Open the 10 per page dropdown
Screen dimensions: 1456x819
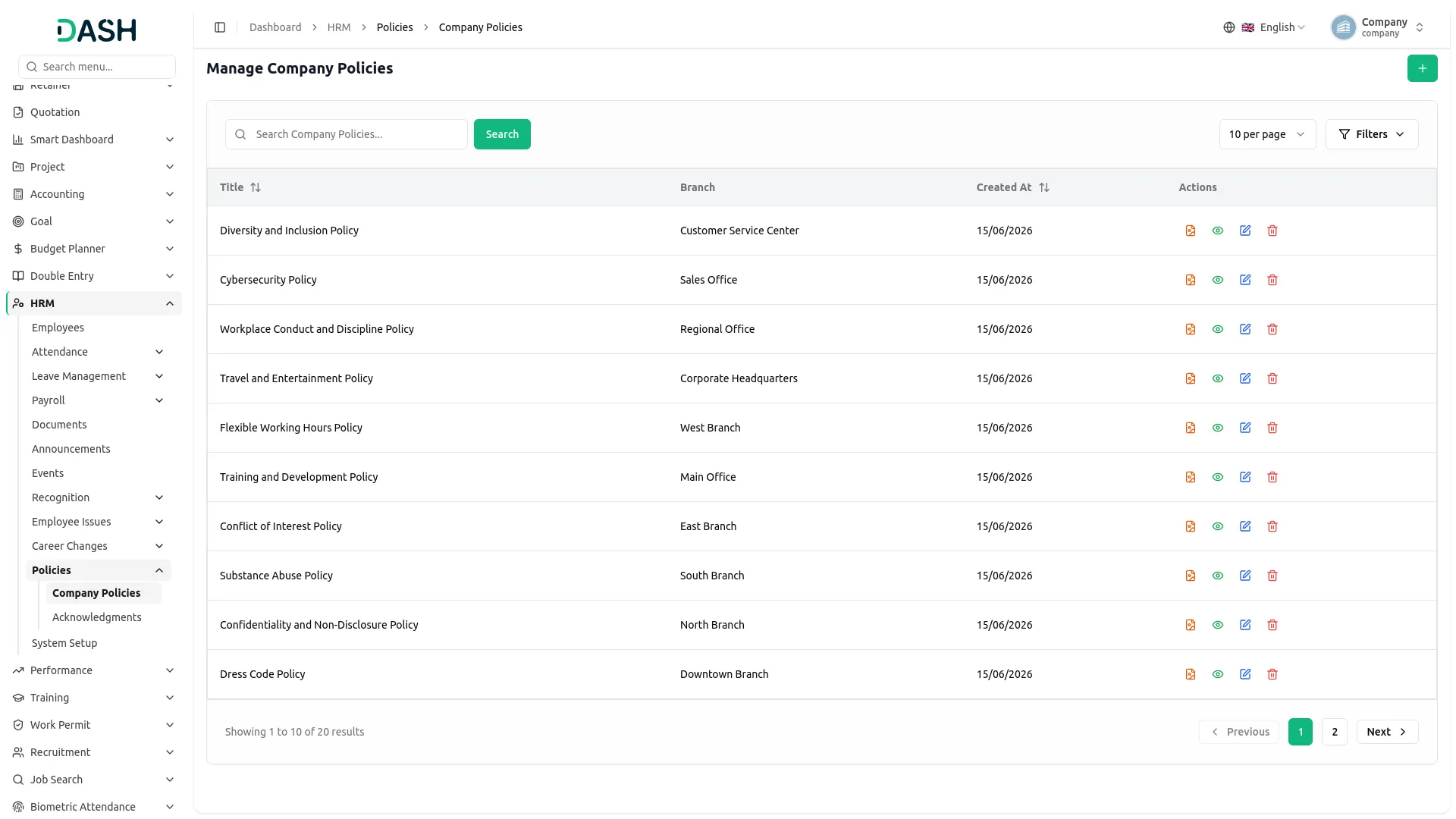coord(1267,134)
